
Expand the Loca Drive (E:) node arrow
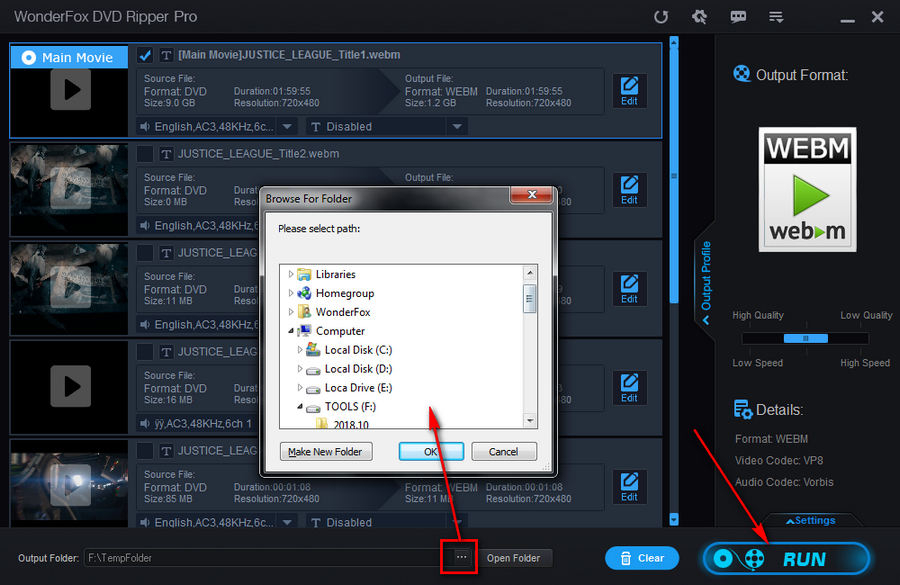(300, 388)
